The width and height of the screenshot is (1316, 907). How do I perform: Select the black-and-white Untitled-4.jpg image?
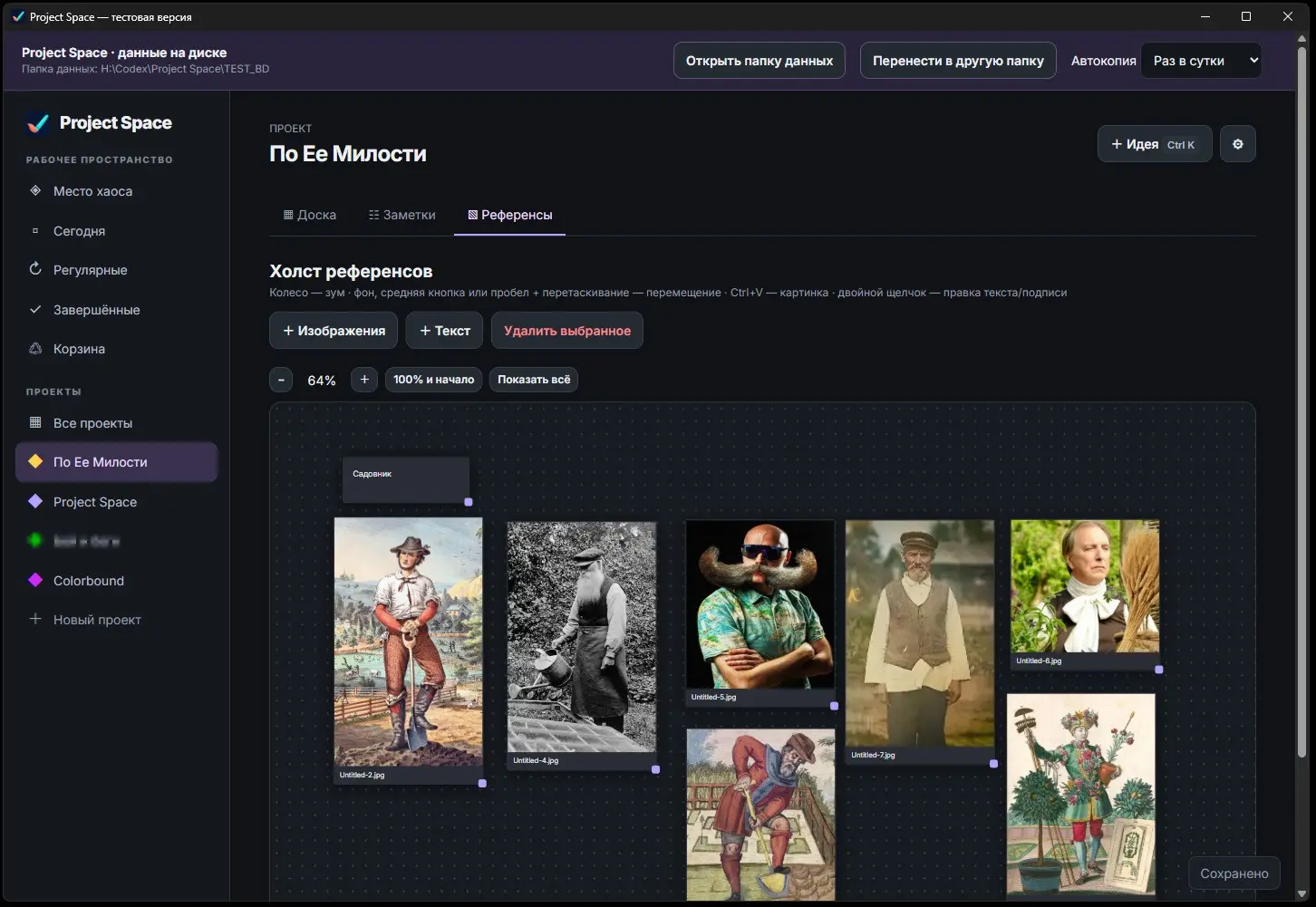(581, 636)
